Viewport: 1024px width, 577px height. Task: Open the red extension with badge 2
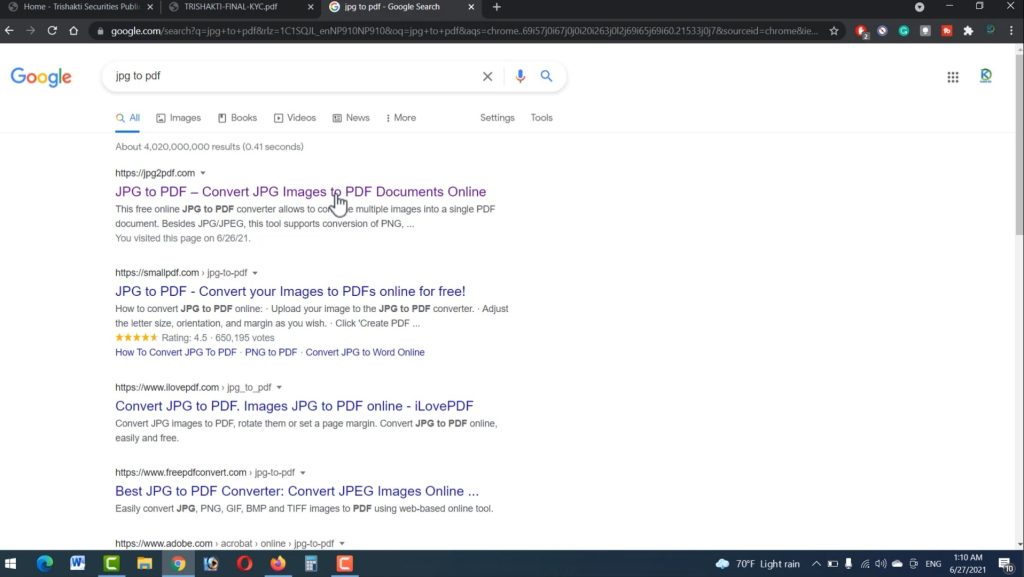(861, 31)
